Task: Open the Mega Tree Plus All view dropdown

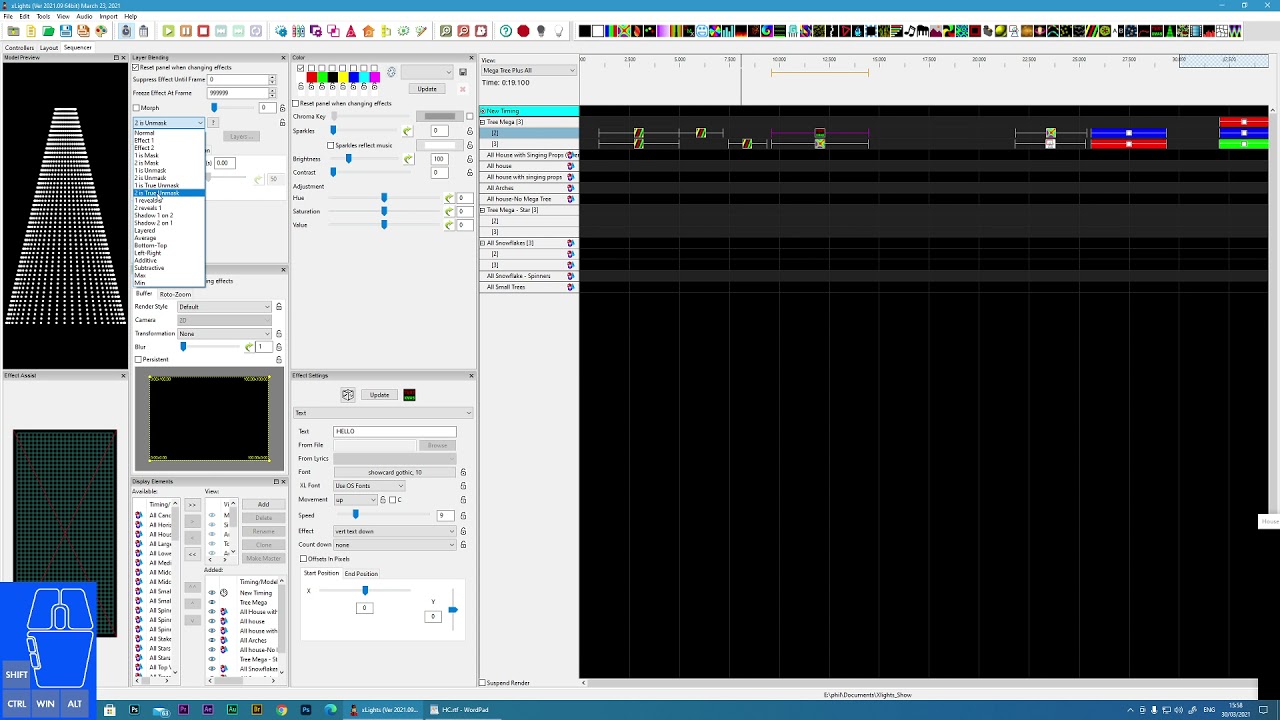Action: pos(529,71)
